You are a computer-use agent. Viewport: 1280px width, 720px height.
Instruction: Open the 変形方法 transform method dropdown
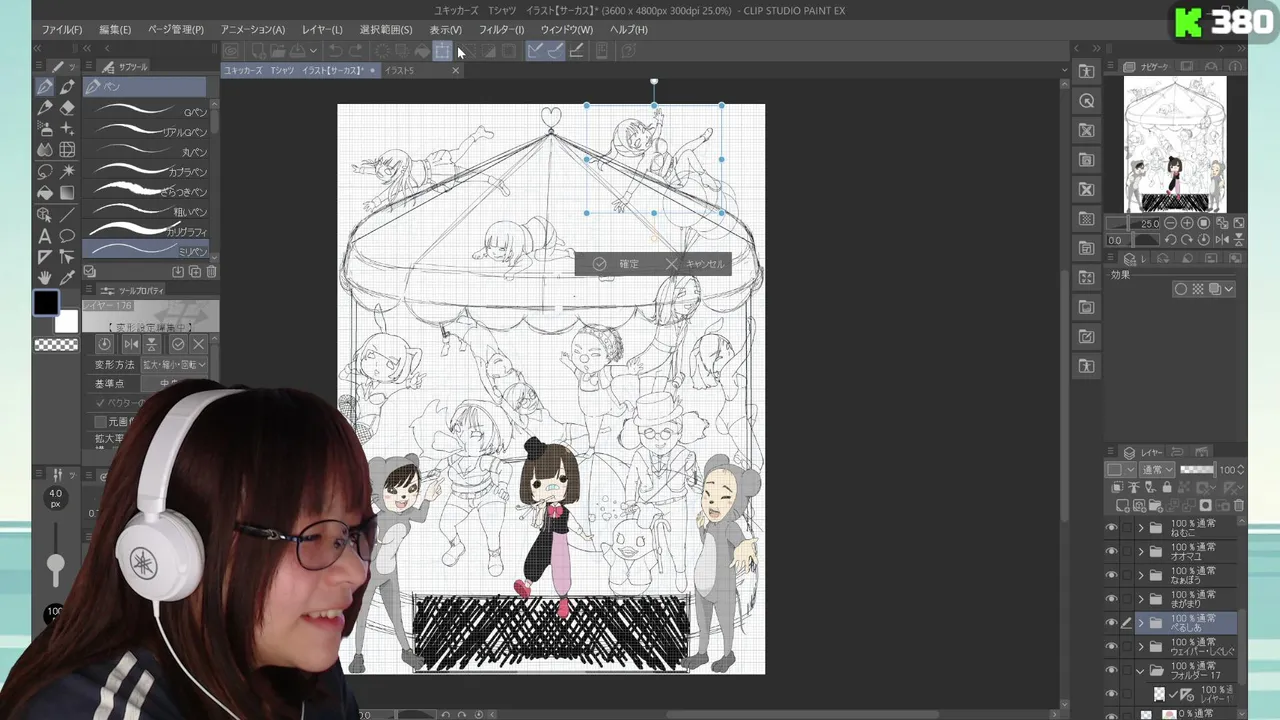coord(174,365)
